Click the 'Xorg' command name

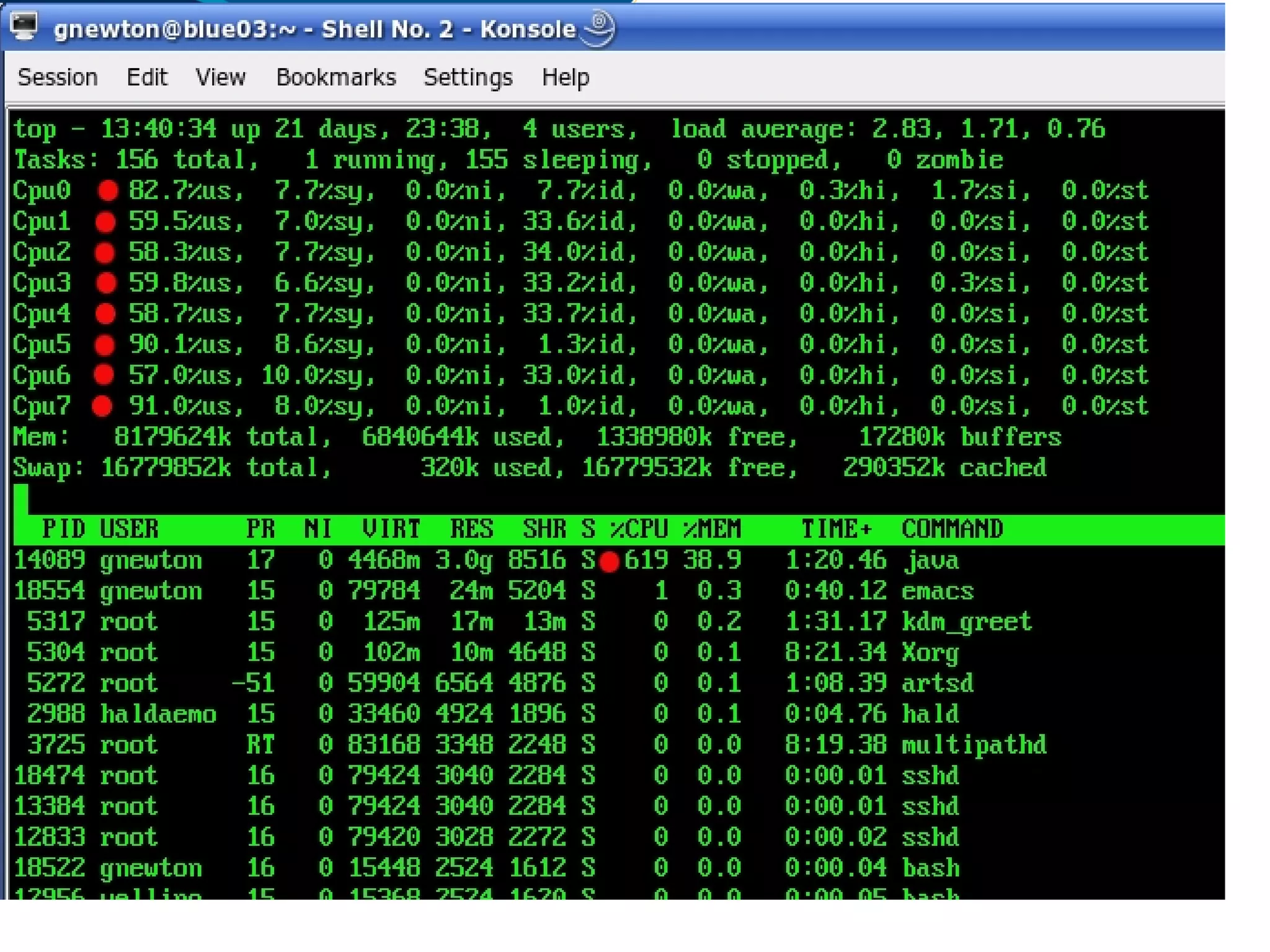[x=930, y=653]
